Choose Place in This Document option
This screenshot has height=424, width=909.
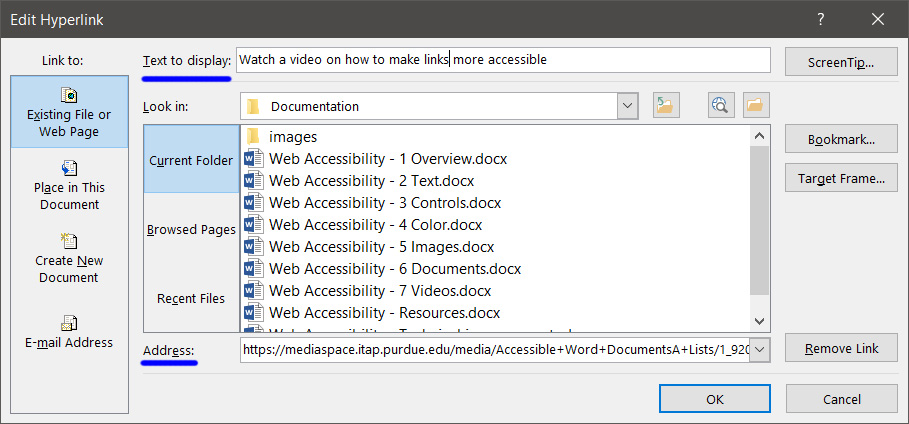pyautogui.click(x=69, y=186)
